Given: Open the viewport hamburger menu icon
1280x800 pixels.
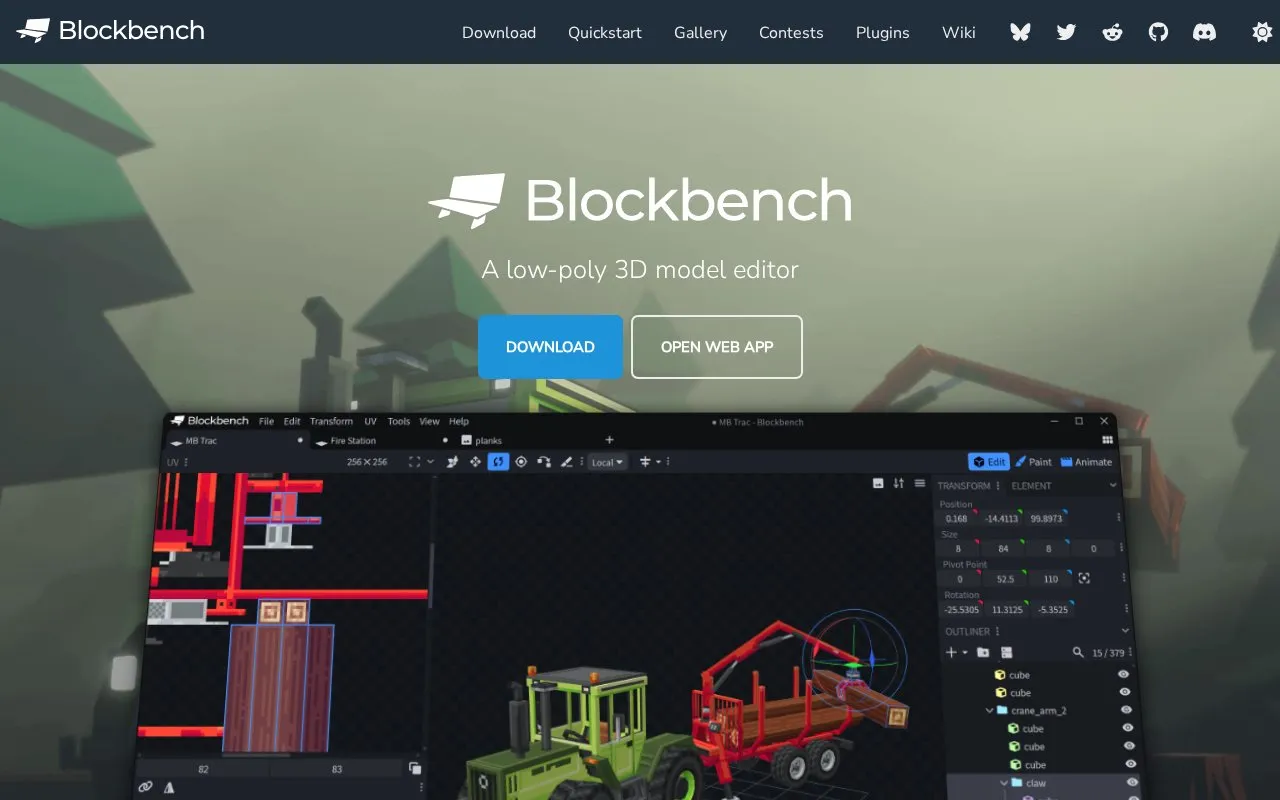Looking at the screenshot, I should [920, 483].
